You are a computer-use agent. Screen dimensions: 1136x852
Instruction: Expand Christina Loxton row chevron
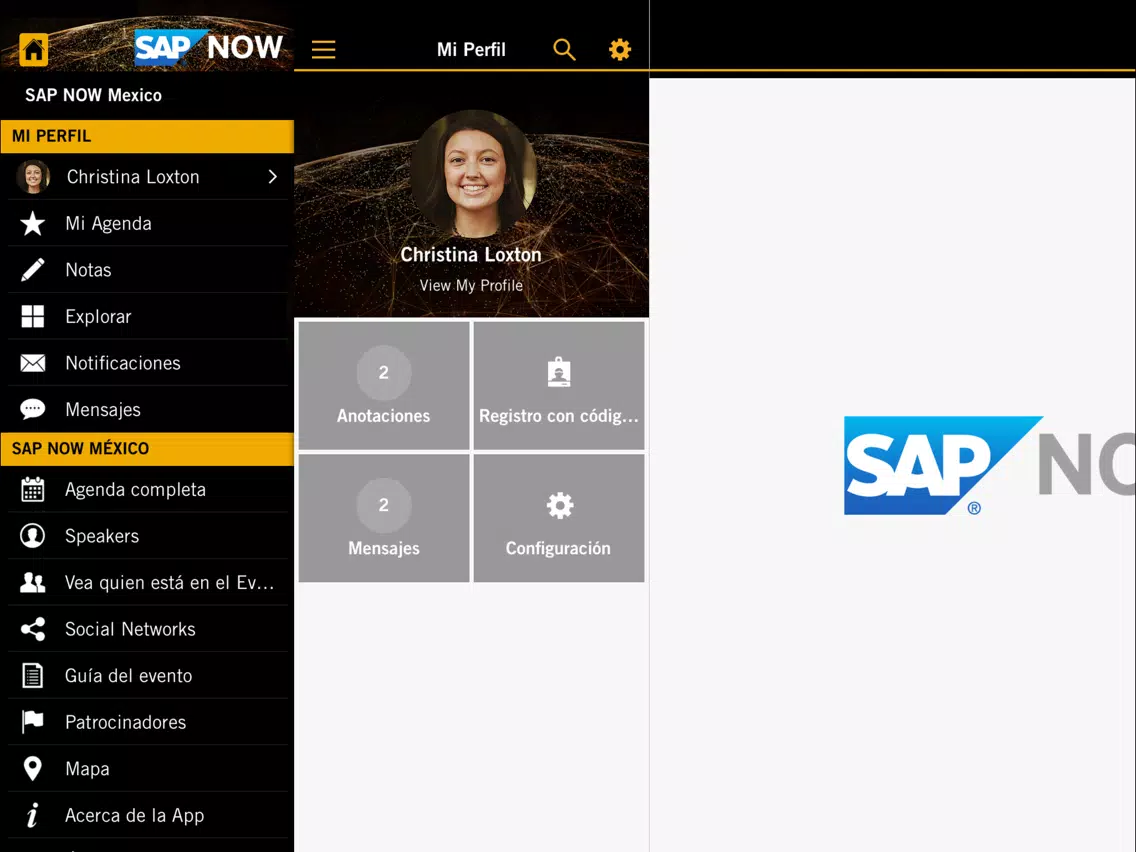click(272, 177)
